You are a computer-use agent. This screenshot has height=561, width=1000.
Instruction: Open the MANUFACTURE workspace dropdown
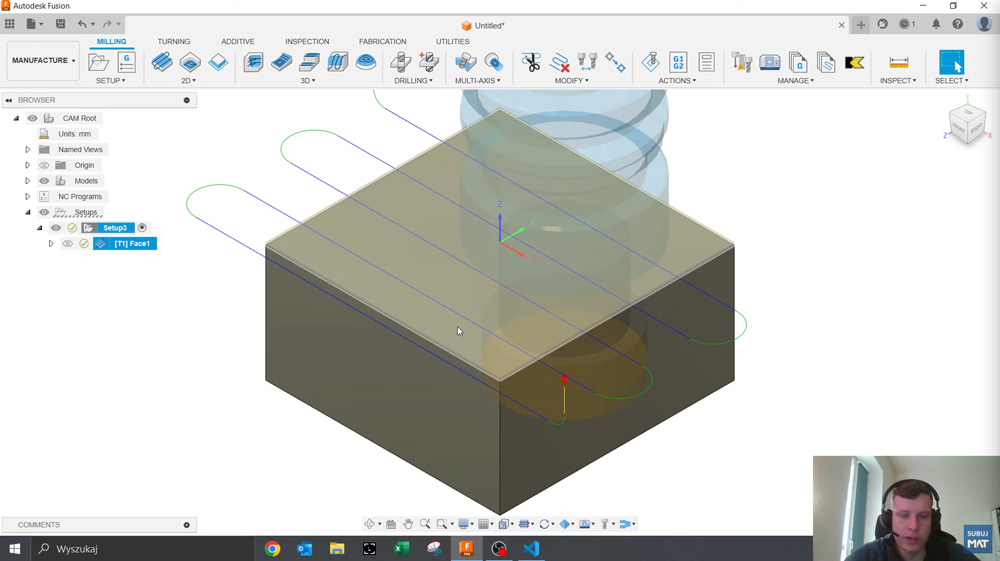[x=43, y=61]
